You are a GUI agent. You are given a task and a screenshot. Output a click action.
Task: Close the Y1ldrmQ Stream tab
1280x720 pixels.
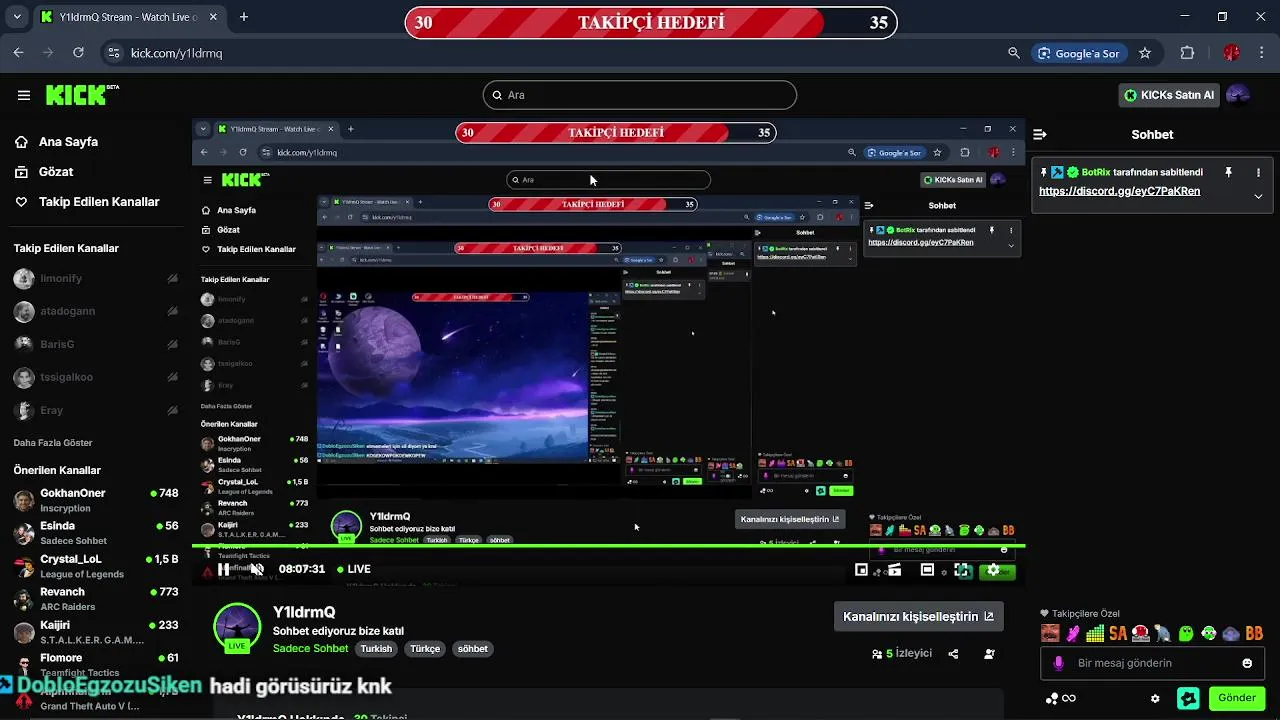point(214,17)
